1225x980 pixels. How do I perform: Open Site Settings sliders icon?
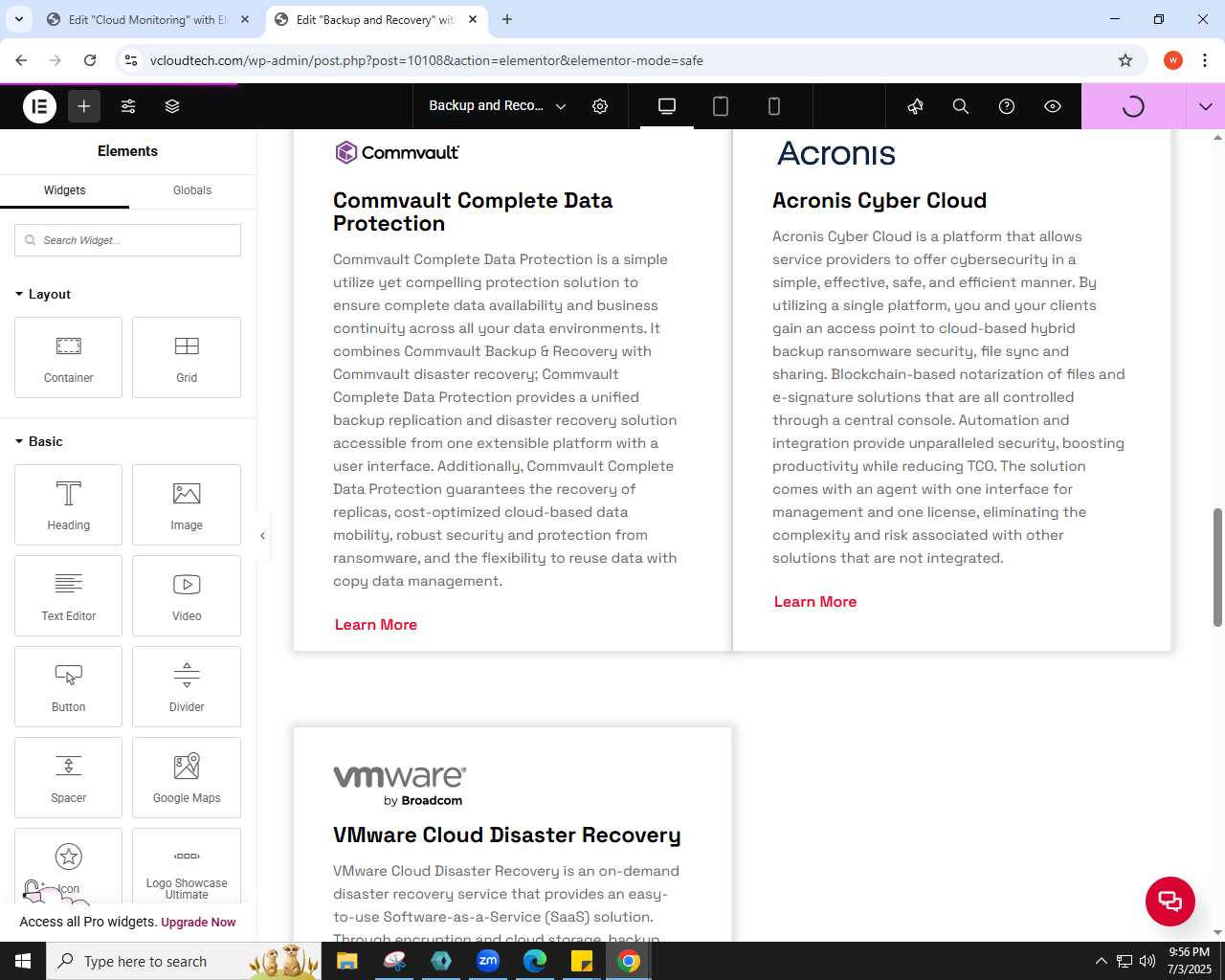click(x=128, y=106)
